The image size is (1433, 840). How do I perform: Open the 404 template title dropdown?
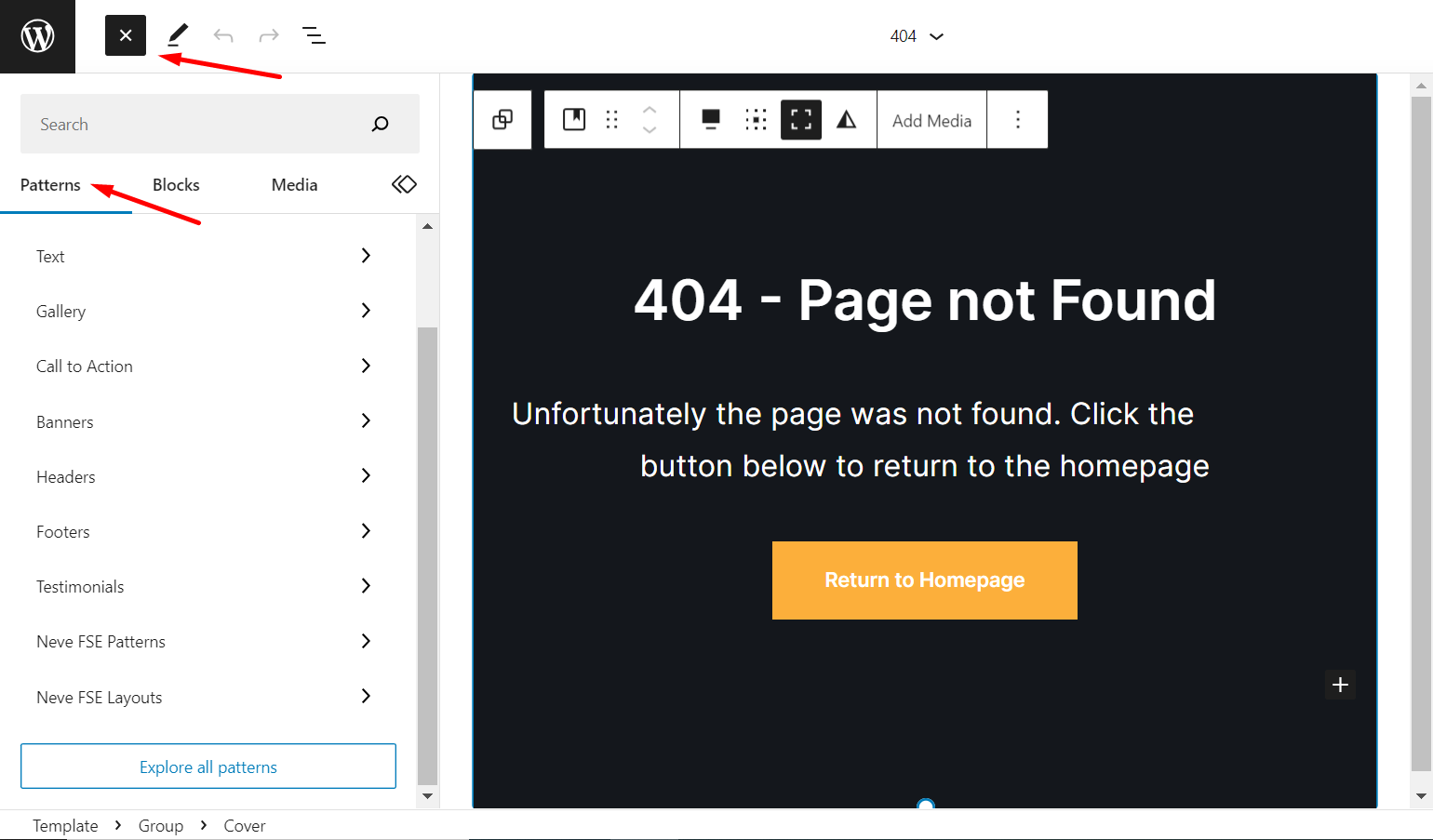click(917, 35)
